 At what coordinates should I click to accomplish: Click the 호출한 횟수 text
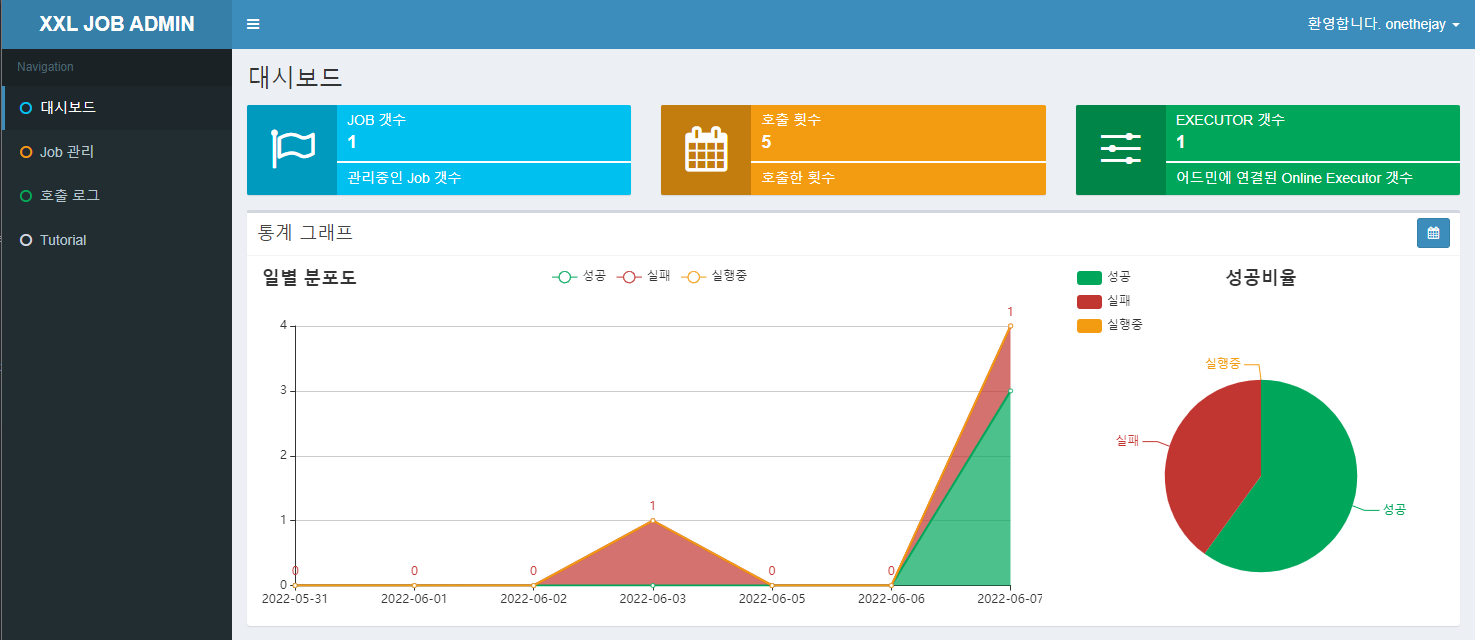[798, 178]
